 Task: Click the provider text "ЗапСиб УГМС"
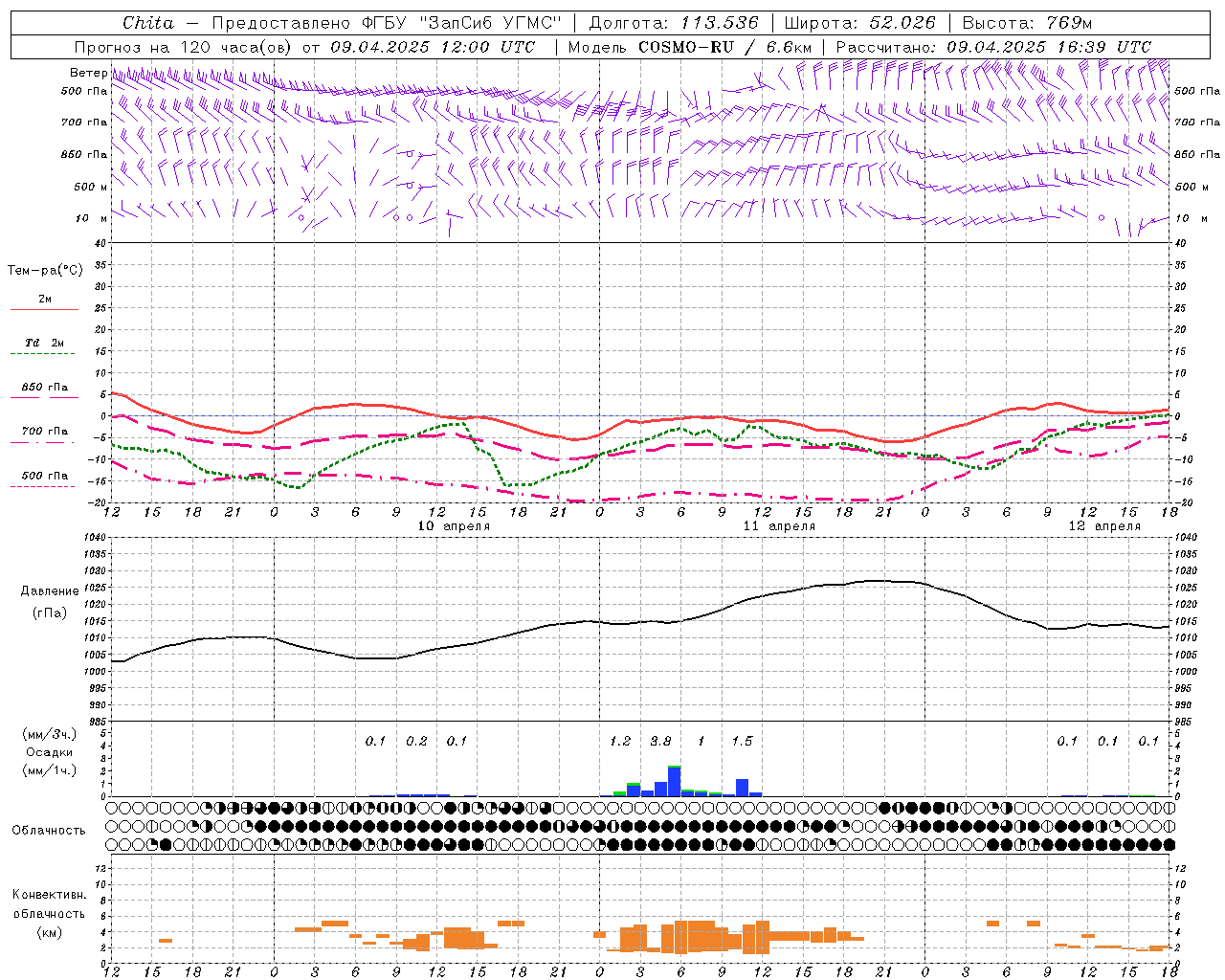pyautogui.click(x=490, y=23)
